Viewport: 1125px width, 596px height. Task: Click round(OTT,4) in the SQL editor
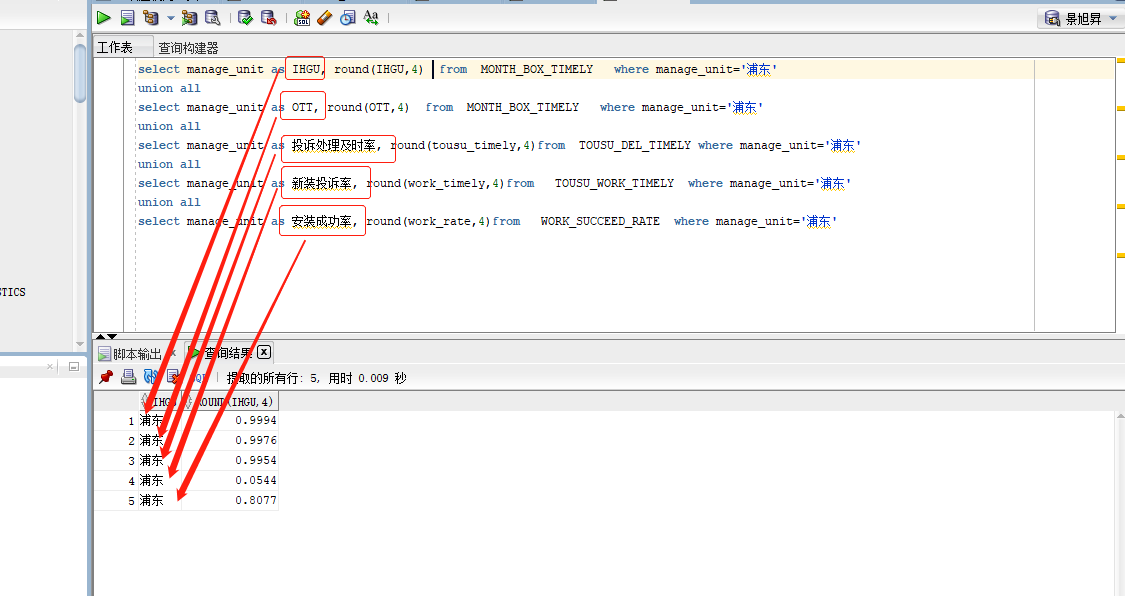pos(368,108)
